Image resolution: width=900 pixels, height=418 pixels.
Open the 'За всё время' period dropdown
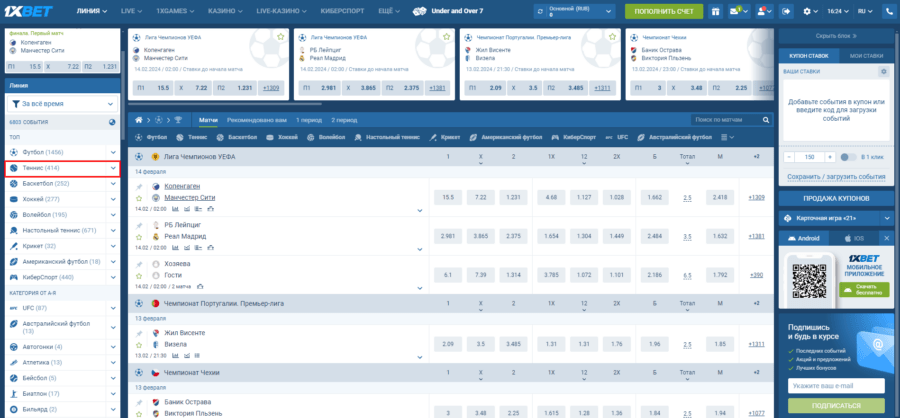[61, 103]
